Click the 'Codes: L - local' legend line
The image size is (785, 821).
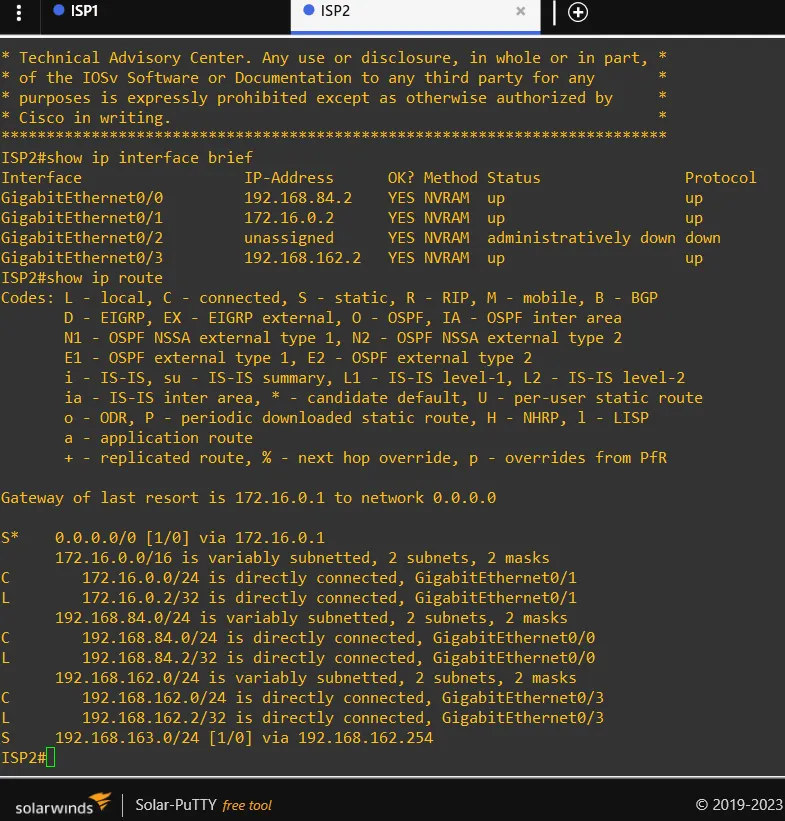[329, 297]
